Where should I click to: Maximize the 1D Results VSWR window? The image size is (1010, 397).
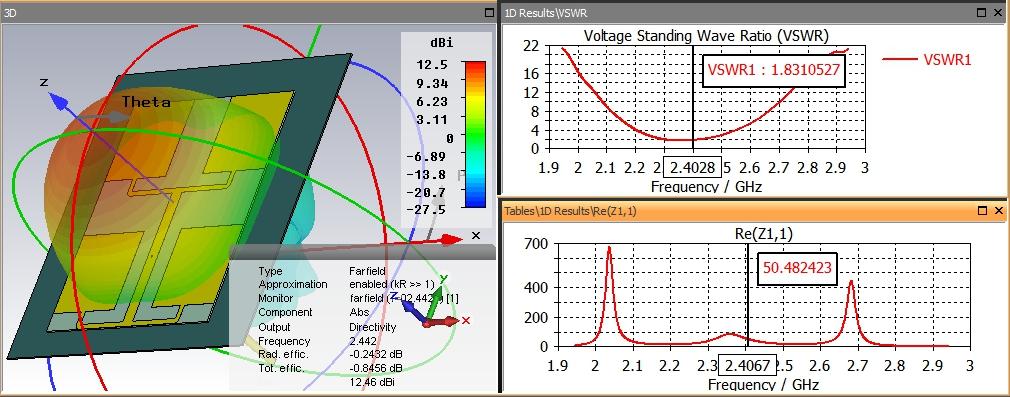tap(982, 12)
